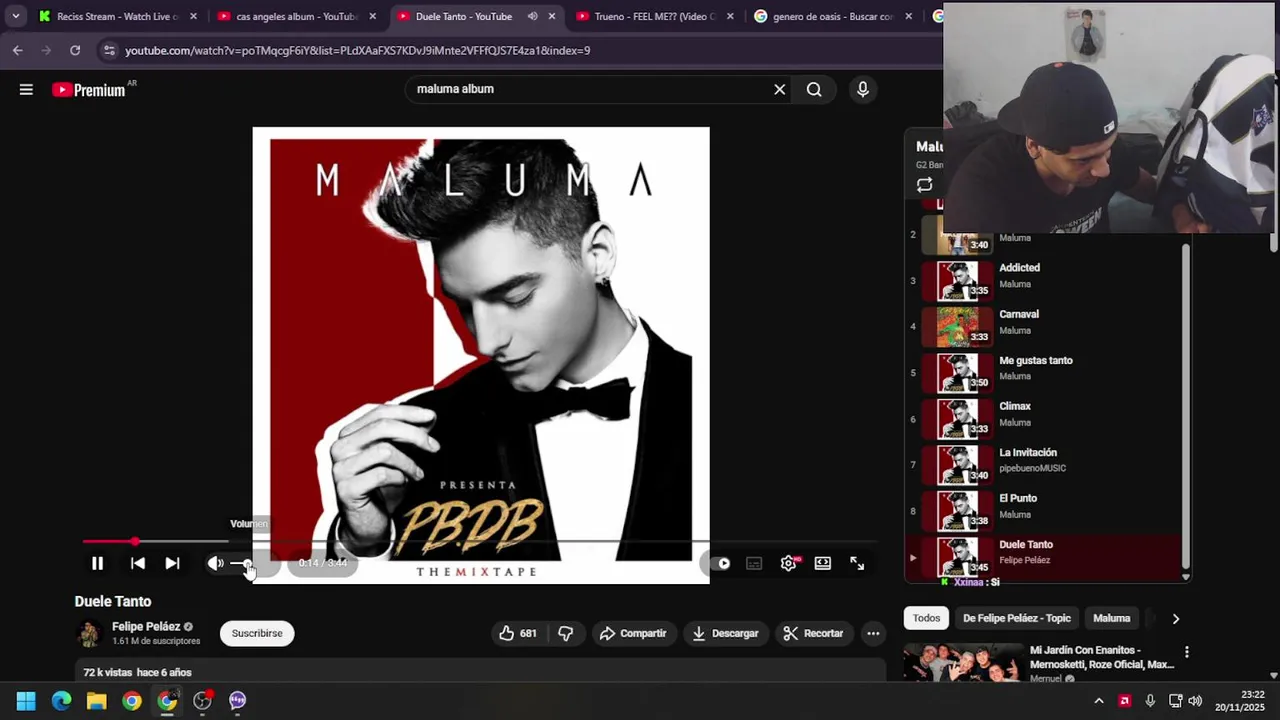Show more filter chips with right arrow
The width and height of the screenshot is (1280, 720).
tap(1176, 619)
